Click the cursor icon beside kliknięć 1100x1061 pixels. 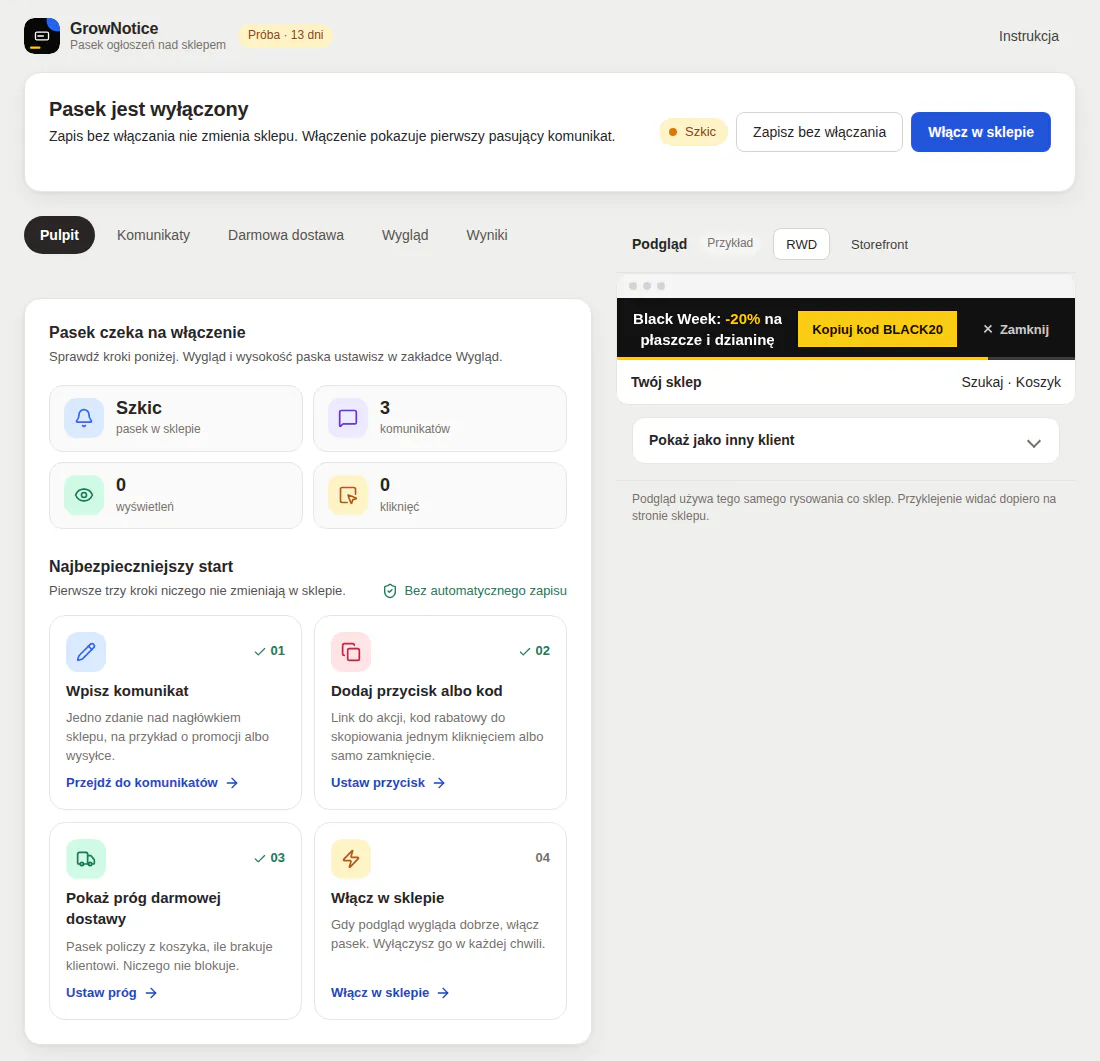point(348,495)
